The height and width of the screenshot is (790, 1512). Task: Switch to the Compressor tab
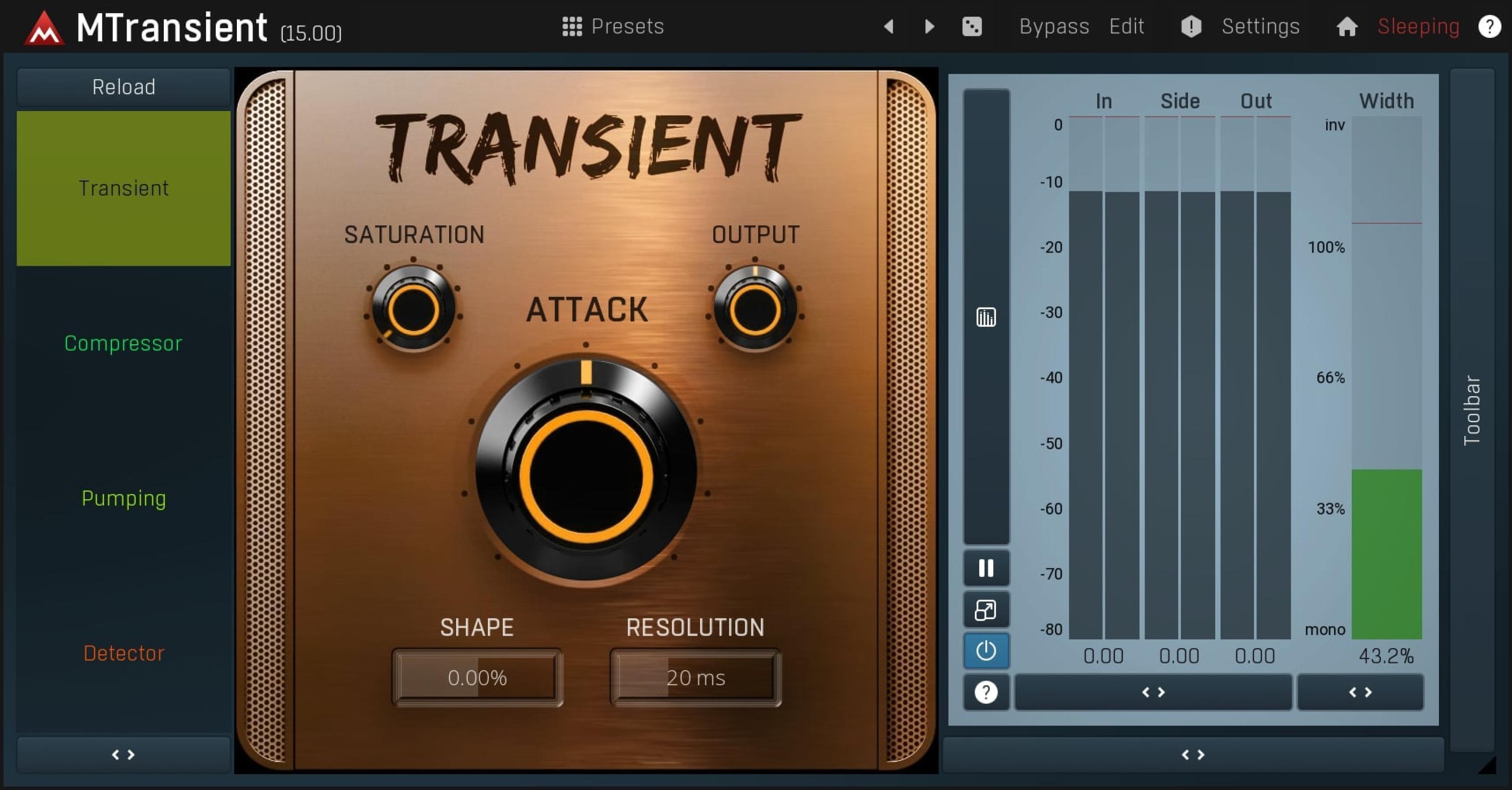122,343
